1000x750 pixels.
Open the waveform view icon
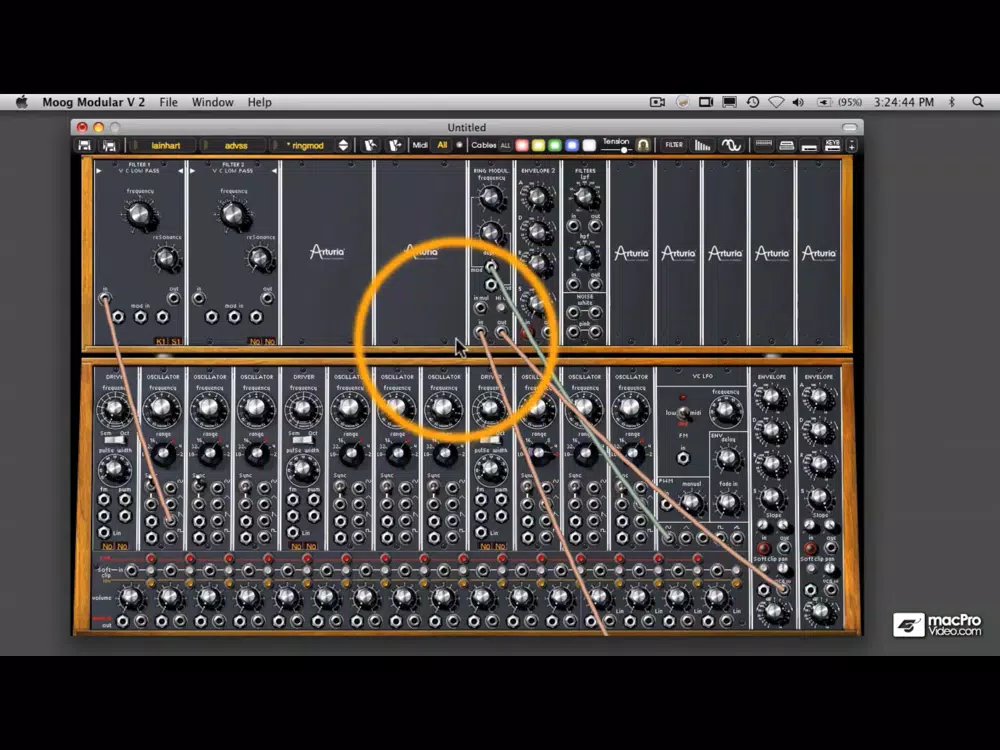[x=731, y=145]
